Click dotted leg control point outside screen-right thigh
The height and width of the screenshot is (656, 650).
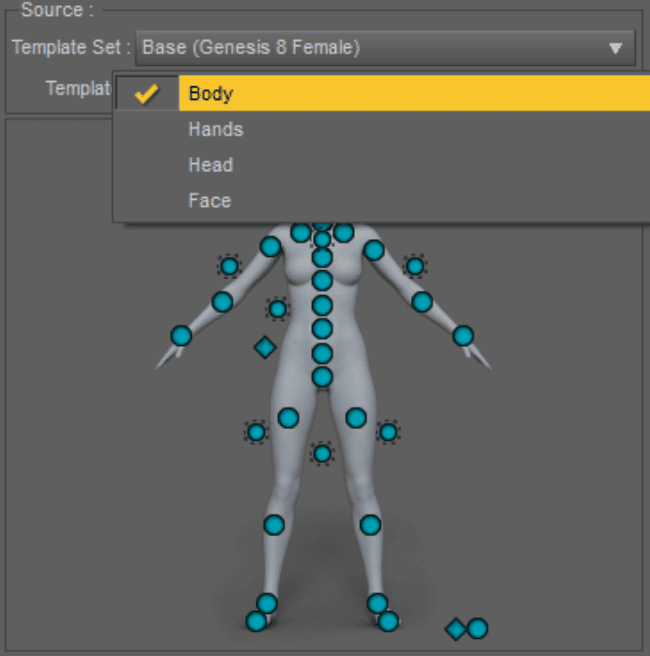tap(388, 432)
